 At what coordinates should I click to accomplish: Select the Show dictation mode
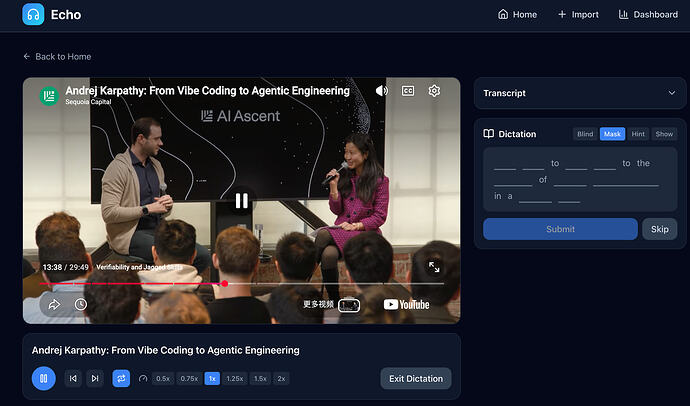click(664, 134)
